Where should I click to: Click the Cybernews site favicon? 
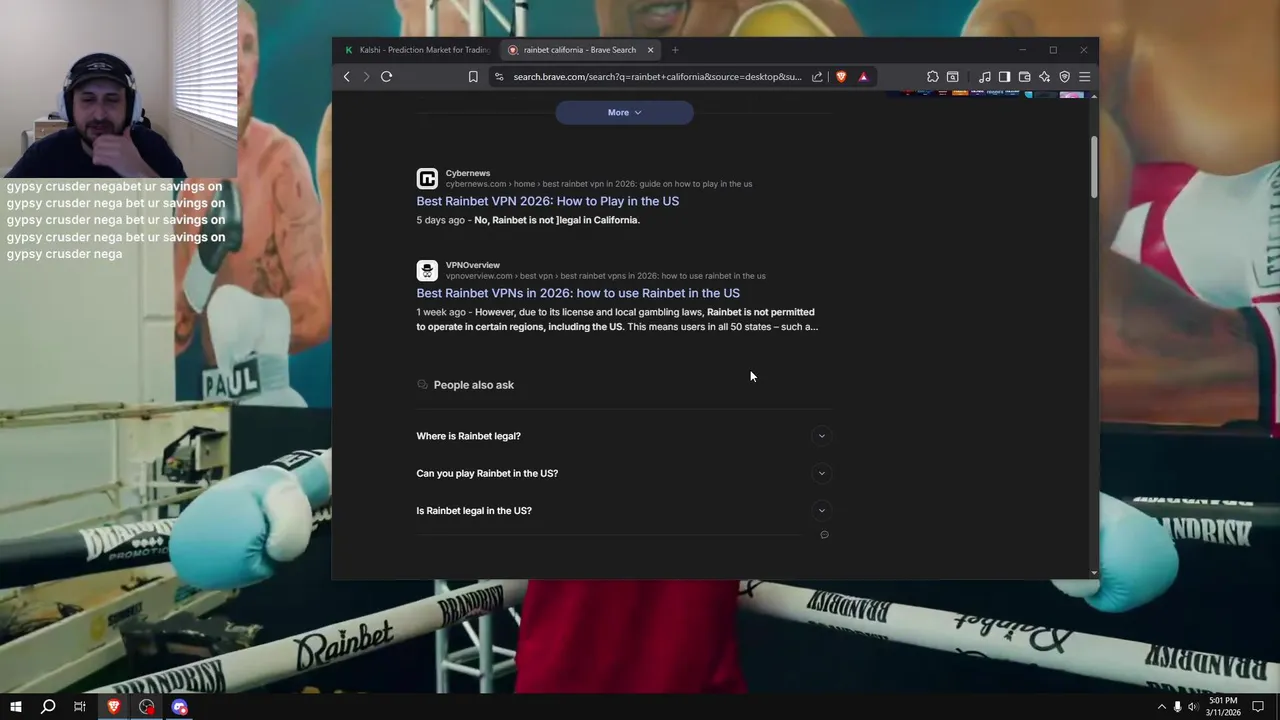tap(427, 179)
